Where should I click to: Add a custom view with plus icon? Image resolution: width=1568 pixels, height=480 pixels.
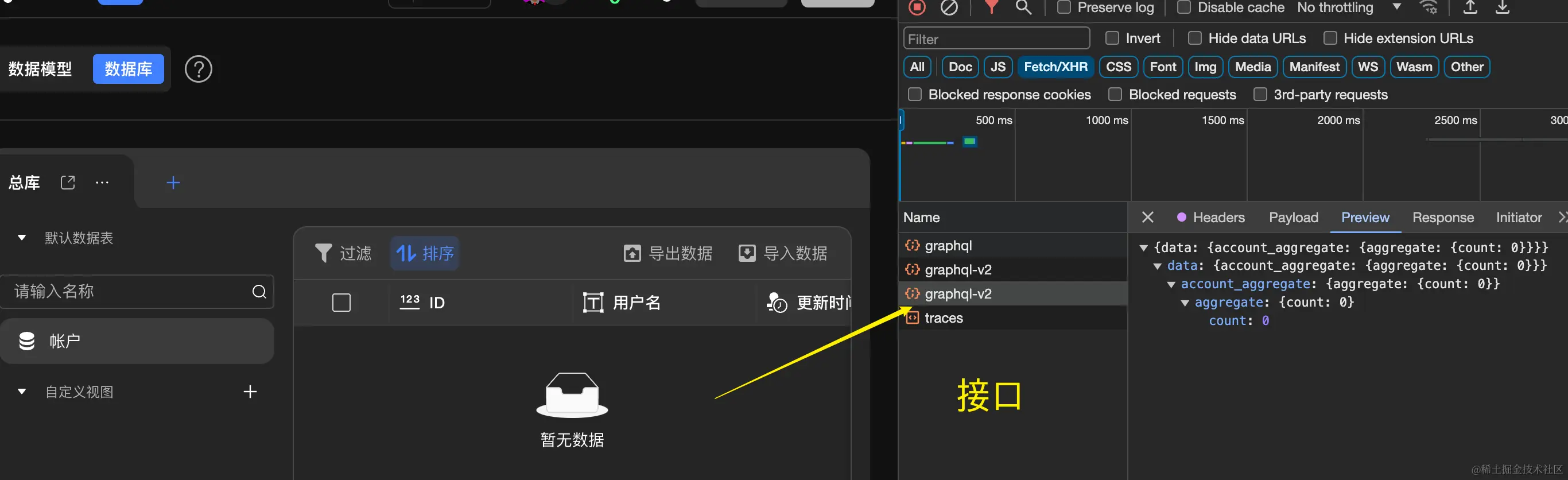[250, 392]
